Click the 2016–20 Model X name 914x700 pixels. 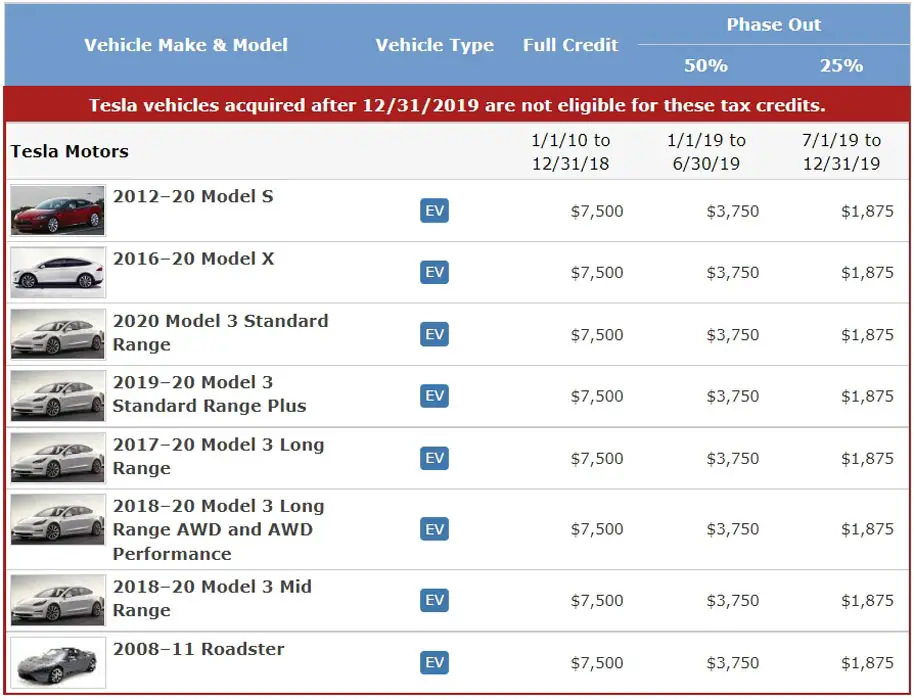pyautogui.click(x=194, y=259)
